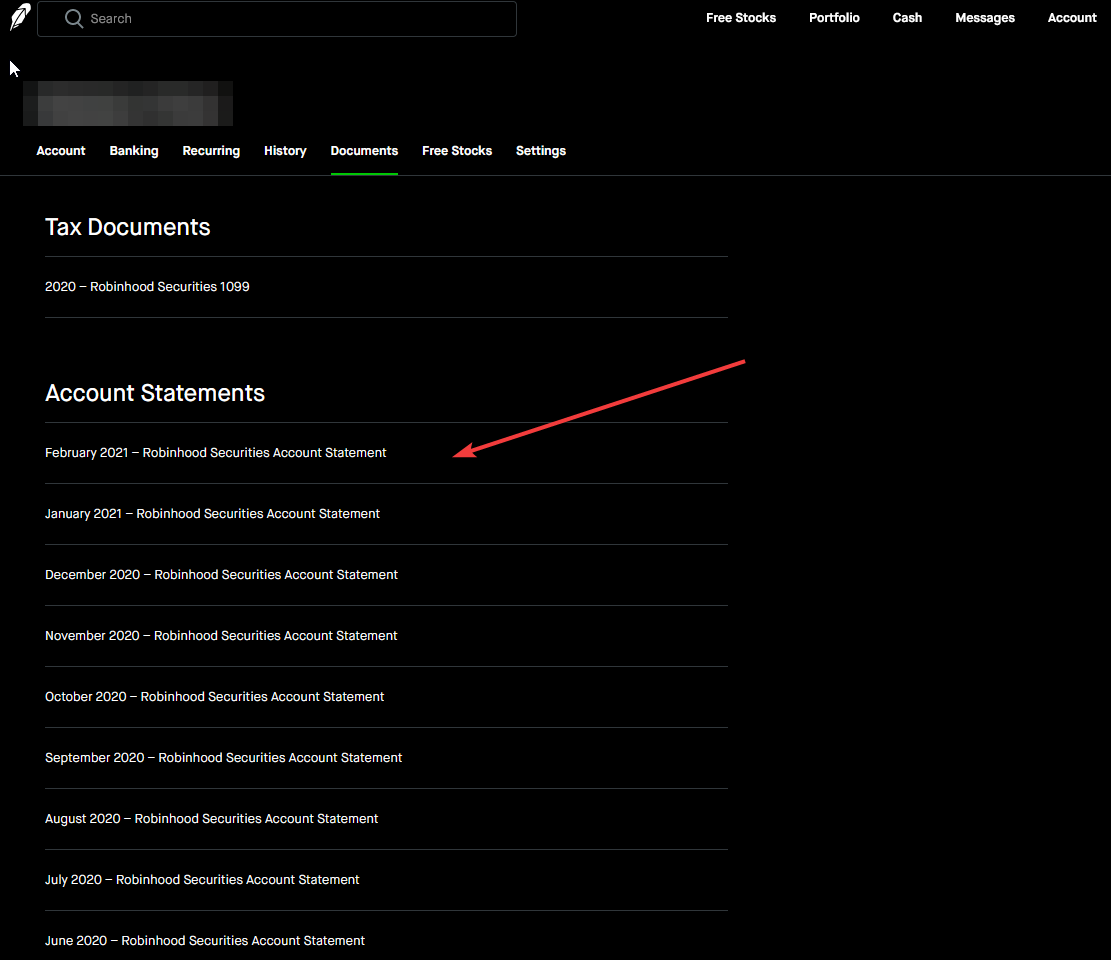Open January 2021 account statement

[212, 514]
